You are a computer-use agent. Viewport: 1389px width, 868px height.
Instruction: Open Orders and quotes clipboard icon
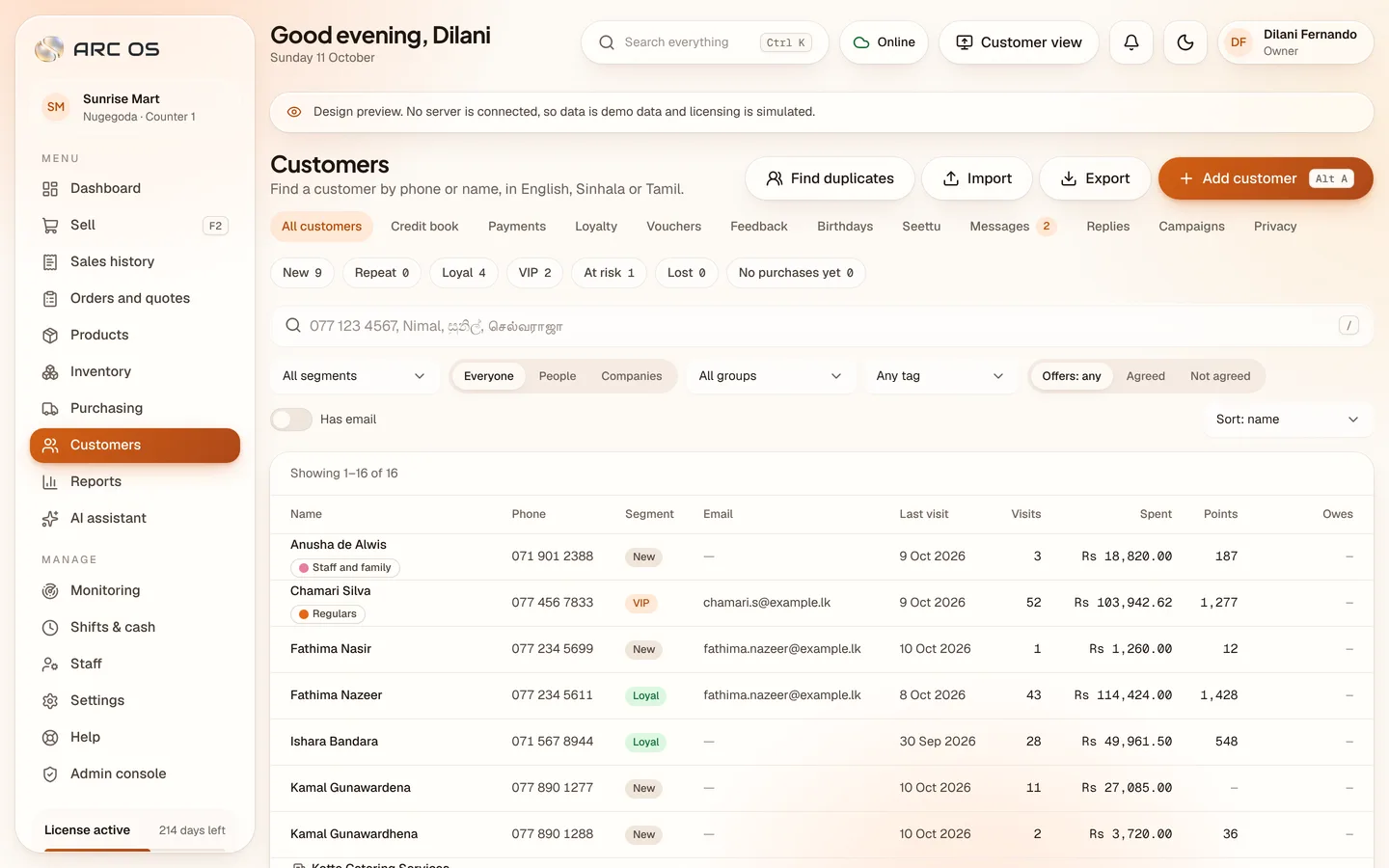click(x=50, y=298)
